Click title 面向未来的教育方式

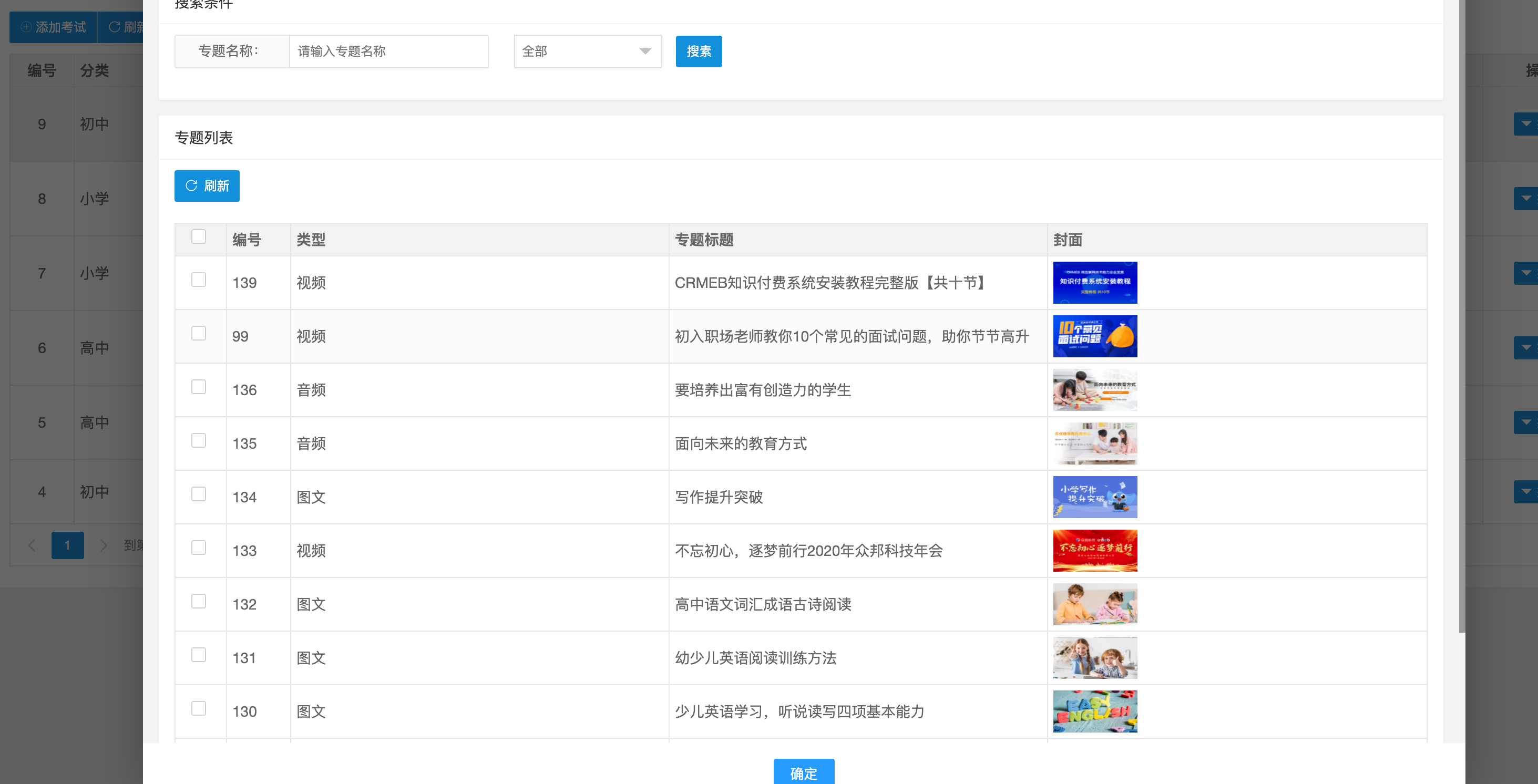(740, 443)
